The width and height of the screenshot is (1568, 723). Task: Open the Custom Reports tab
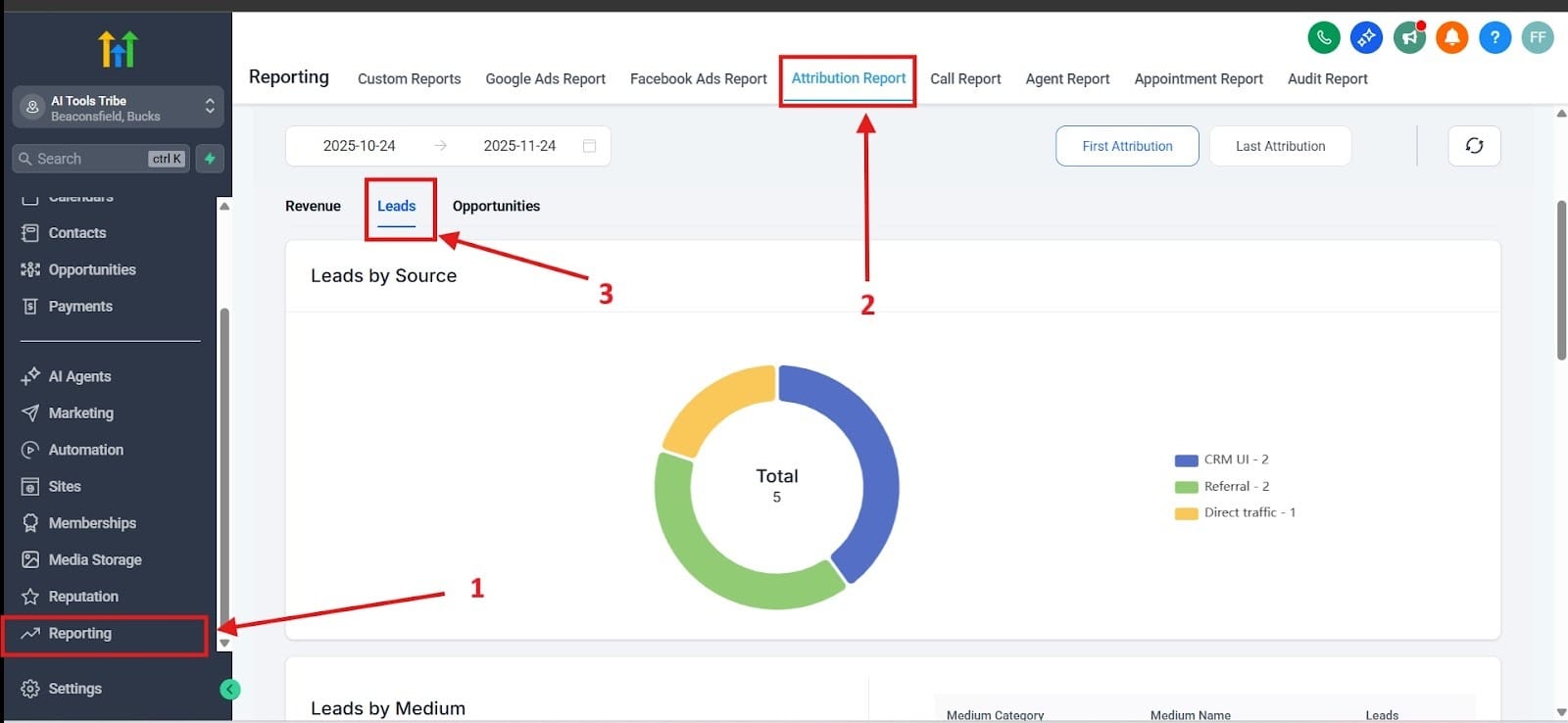pyautogui.click(x=409, y=78)
